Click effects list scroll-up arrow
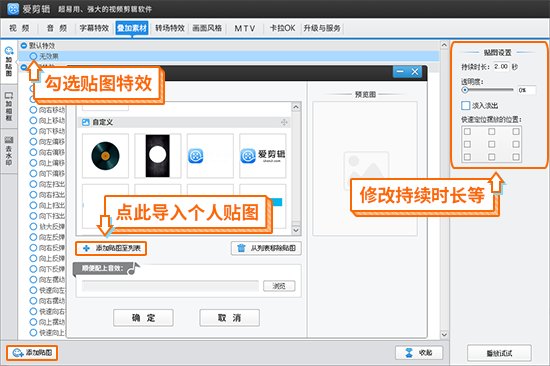The image size is (550, 366). pos(444,45)
